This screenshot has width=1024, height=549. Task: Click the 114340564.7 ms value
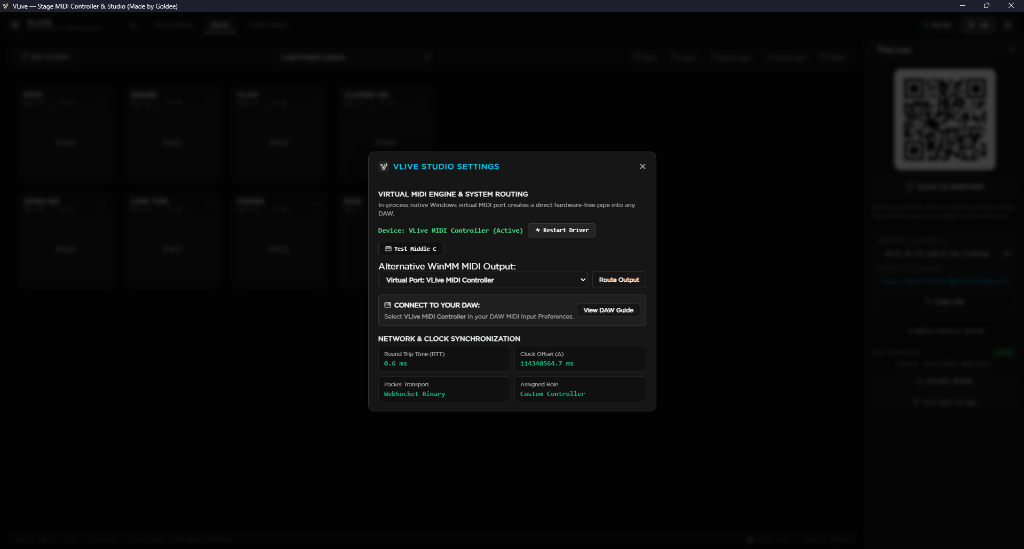coord(547,364)
